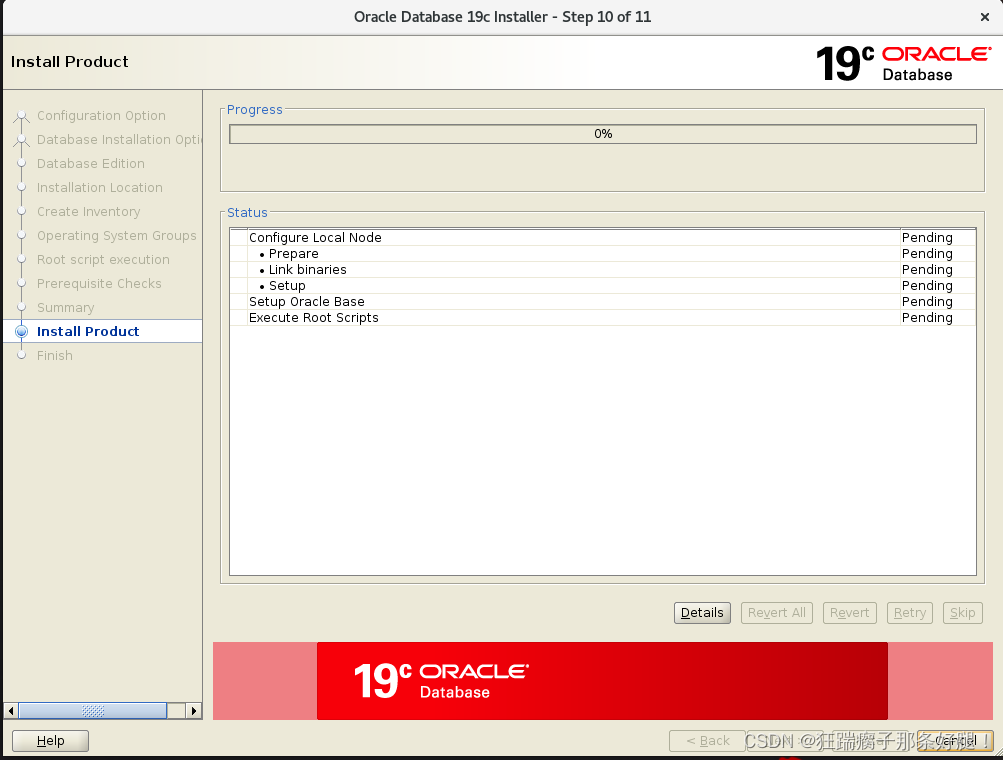Image resolution: width=1003 pixels, height=760 pixels.
Task: Click the right arrow of the bottom scrollbar
Action: 192,710
